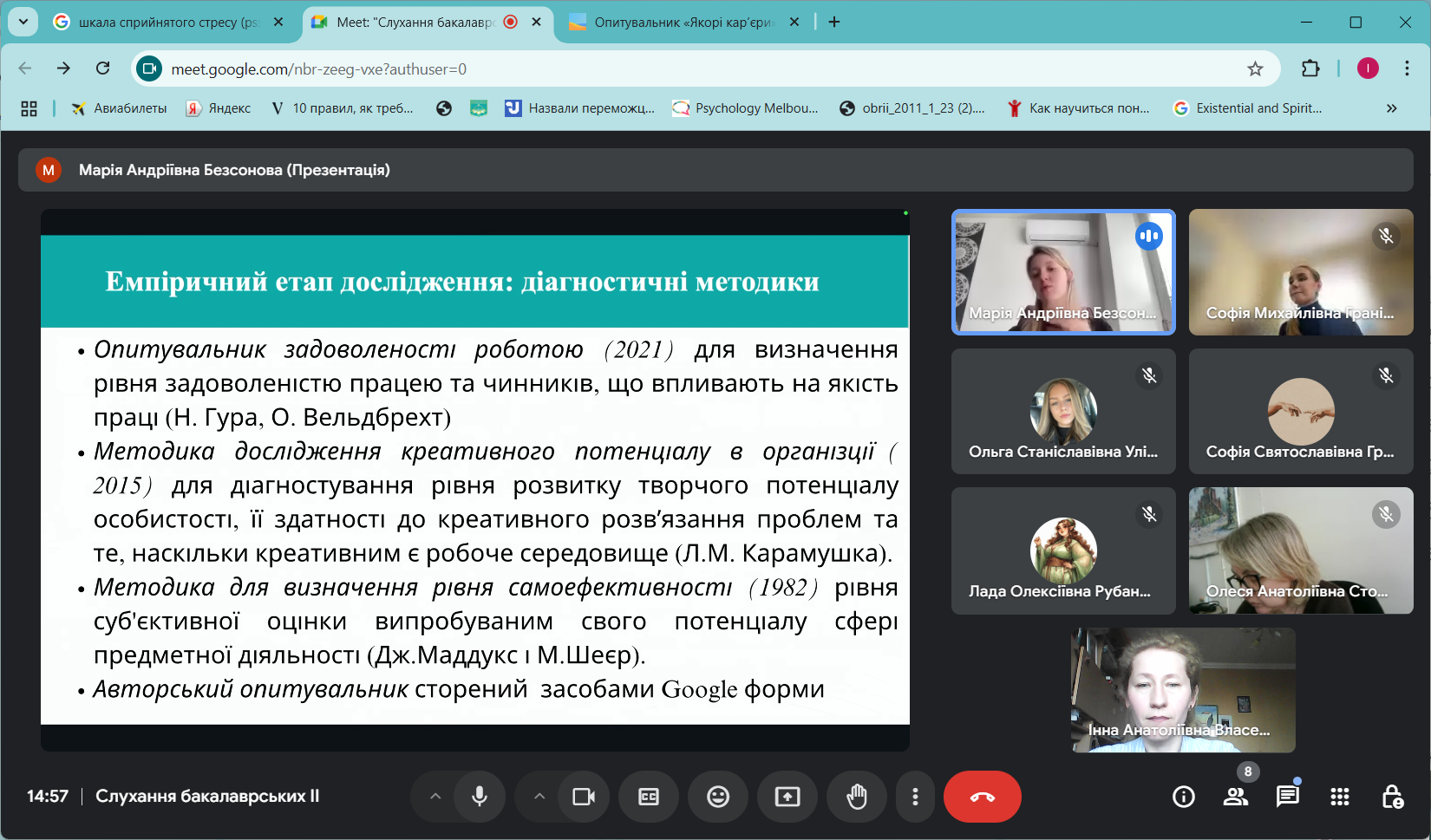Screen dimensions: 1431x840
Task: Go back in browser history
Action: point(25,68)
